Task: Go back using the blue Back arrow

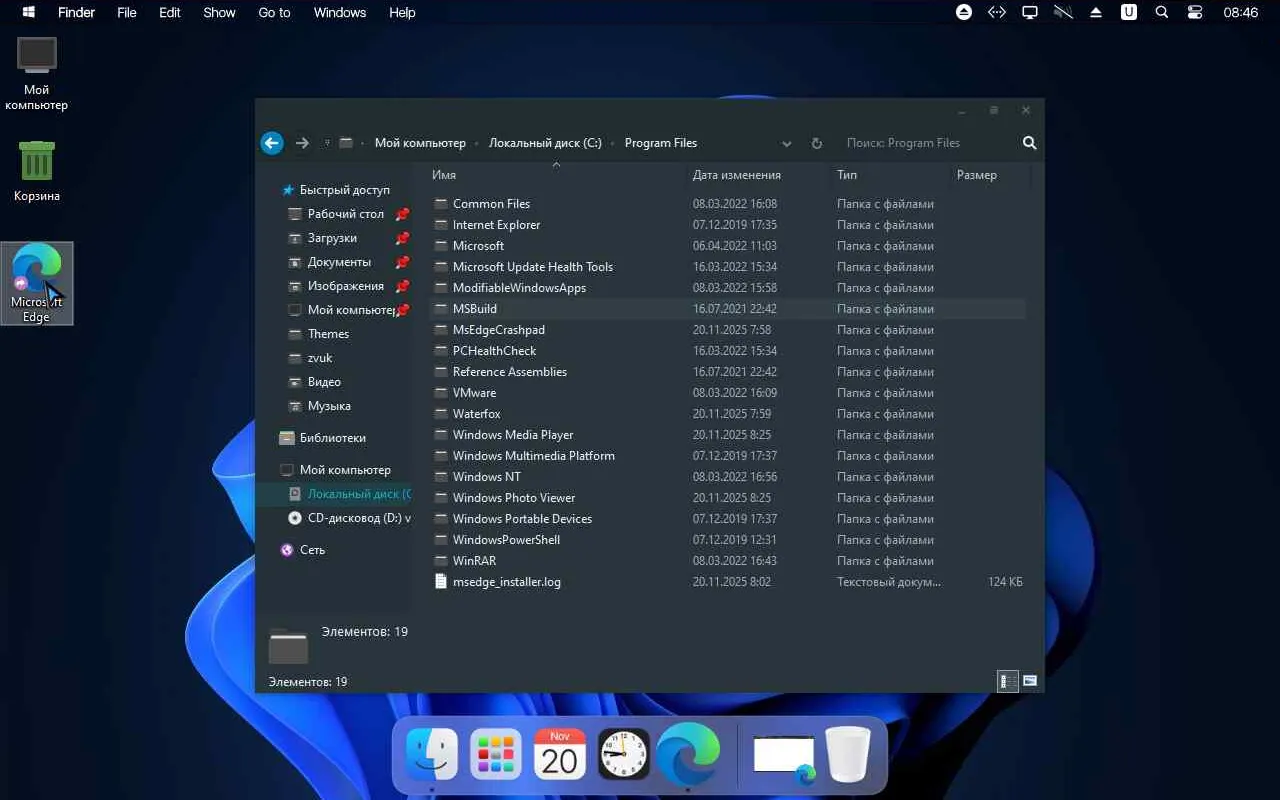Action: [272, 143]
